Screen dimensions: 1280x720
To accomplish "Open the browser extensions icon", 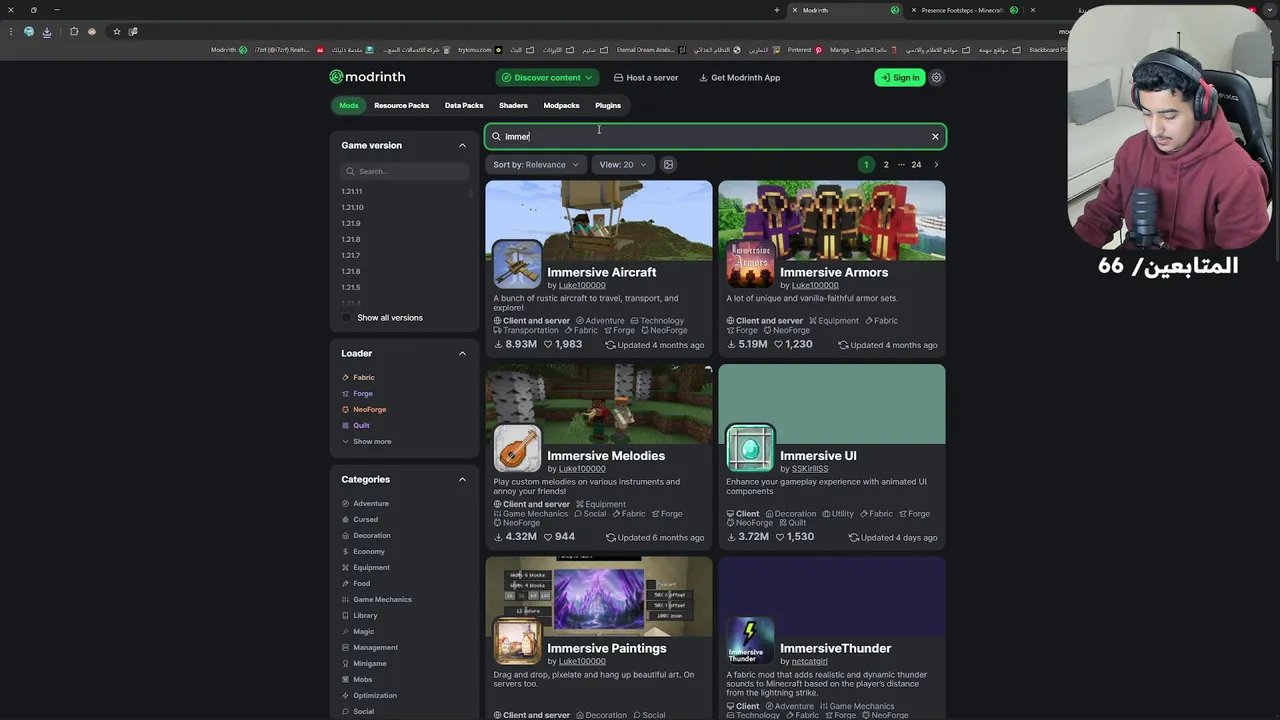I will [74, 31].
